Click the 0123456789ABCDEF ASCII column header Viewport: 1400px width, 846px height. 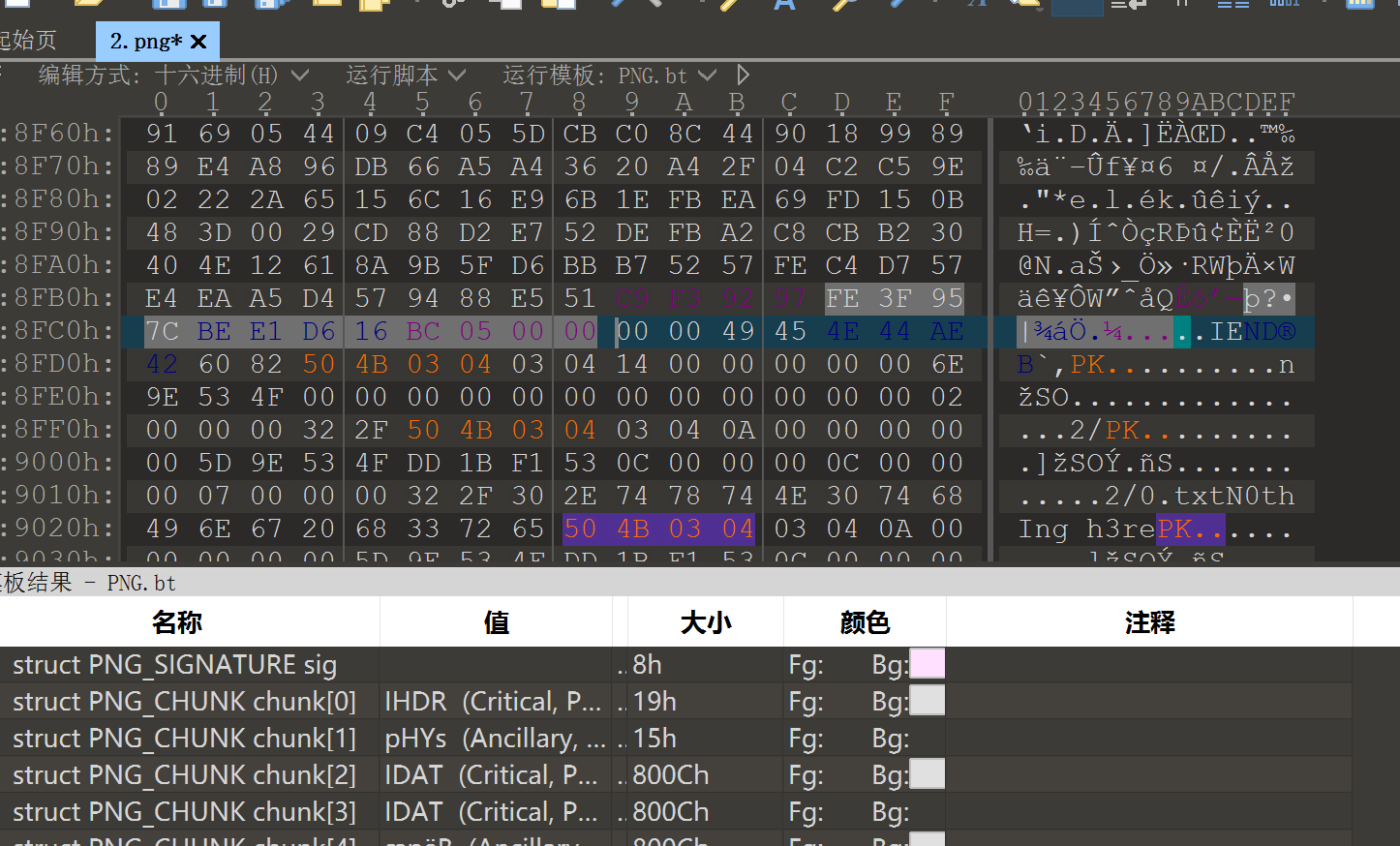tap(1157, 102)
